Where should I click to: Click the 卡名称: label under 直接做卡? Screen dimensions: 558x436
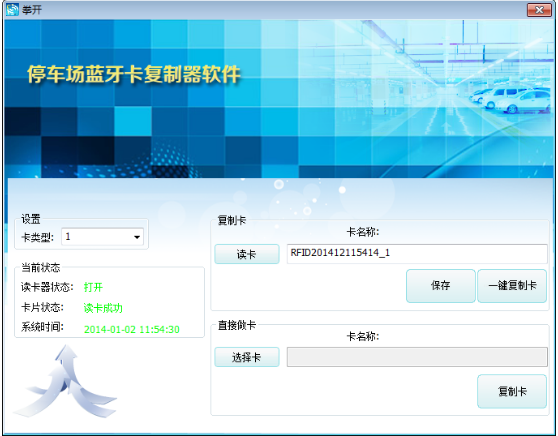pyautogui.click(x=363, y=336)
